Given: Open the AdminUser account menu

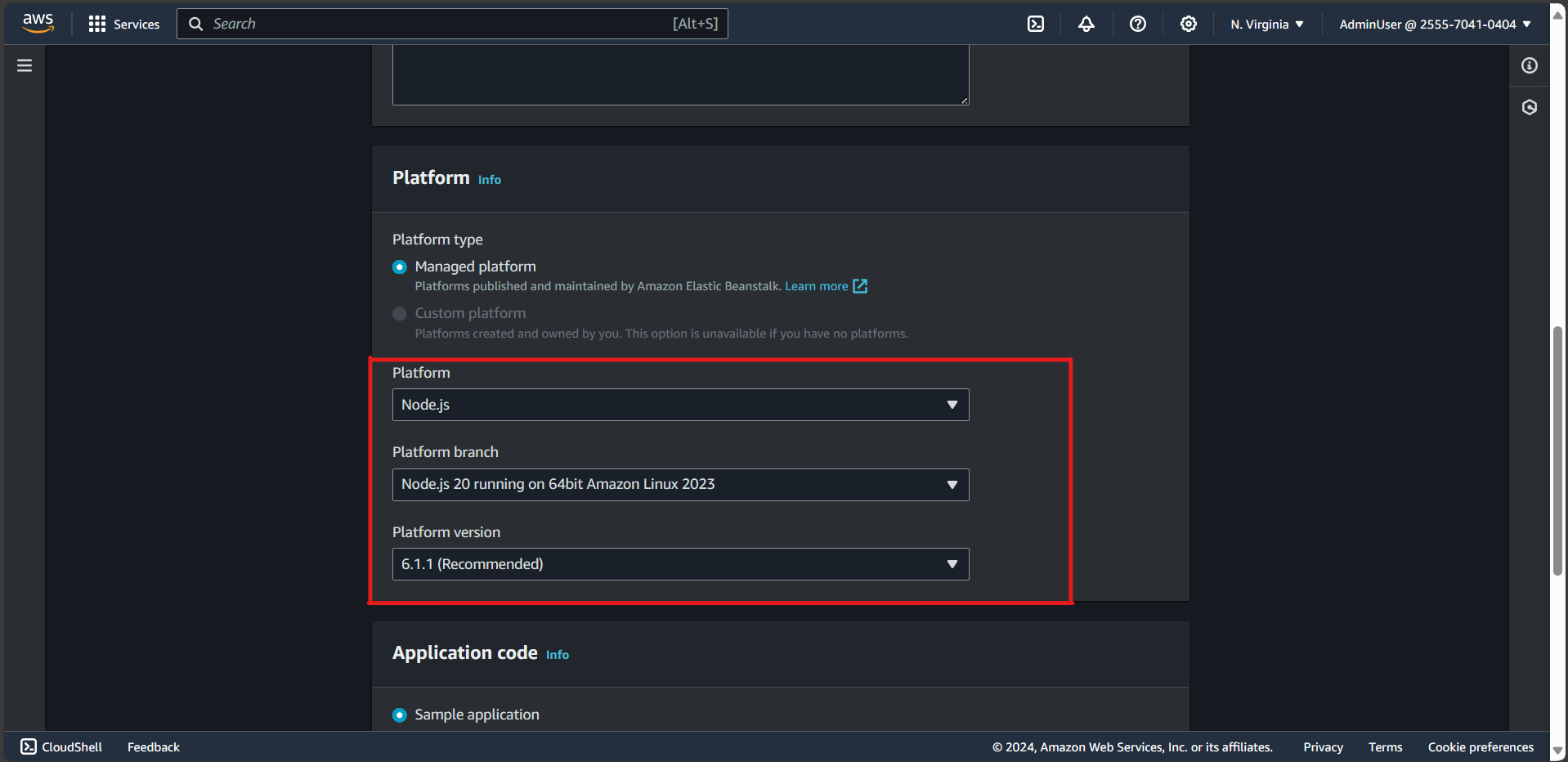Looking at the screenshot, I should [x=1436, y=25].
